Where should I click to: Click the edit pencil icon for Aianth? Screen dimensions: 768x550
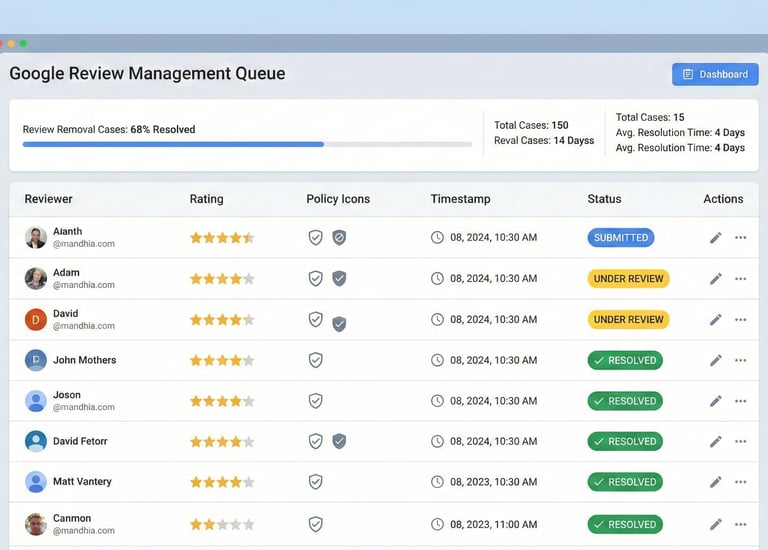click(715, 238)
